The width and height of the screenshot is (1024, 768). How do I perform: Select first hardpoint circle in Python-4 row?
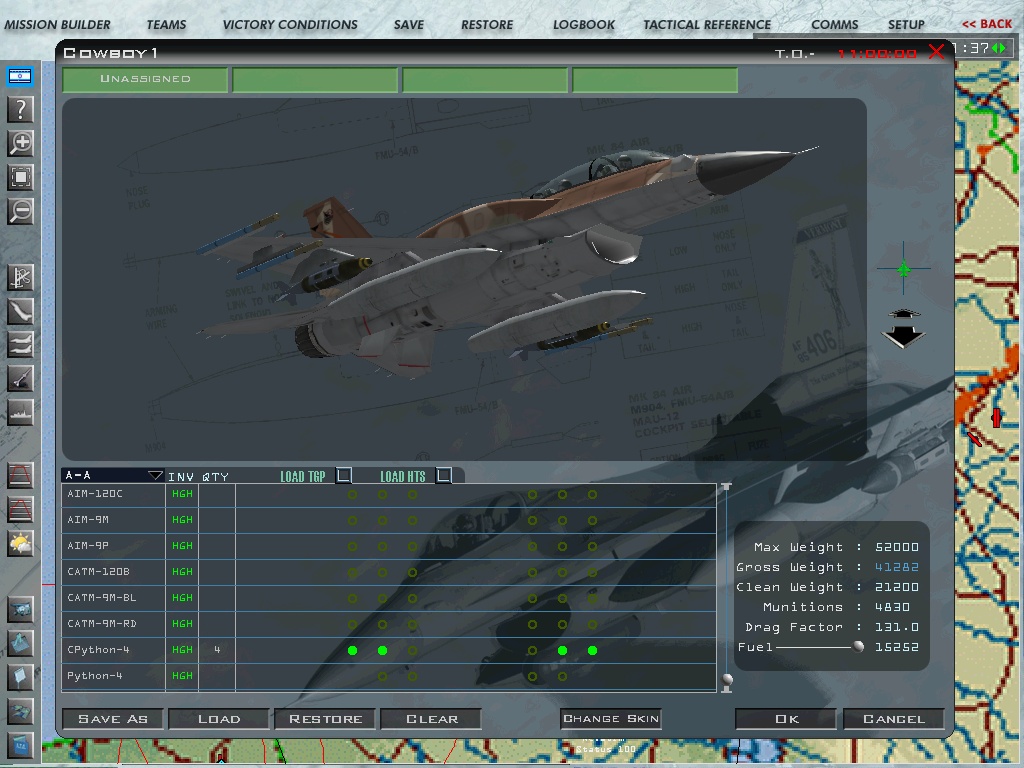pos(383,677)
